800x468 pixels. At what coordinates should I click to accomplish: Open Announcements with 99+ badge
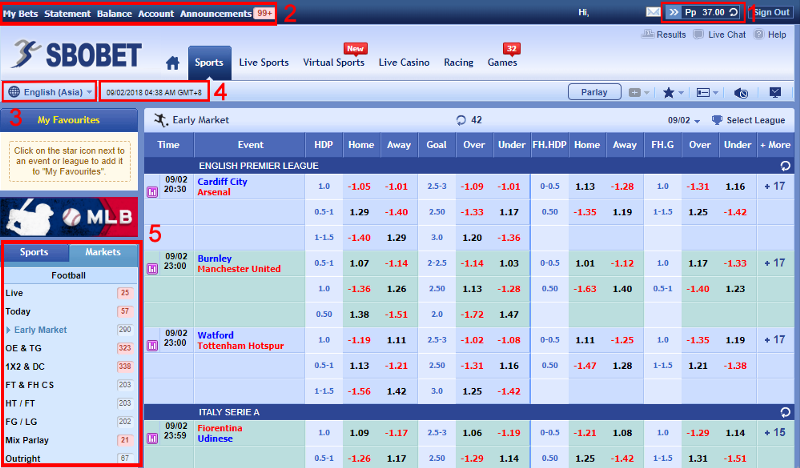click(x=227, y=14)
